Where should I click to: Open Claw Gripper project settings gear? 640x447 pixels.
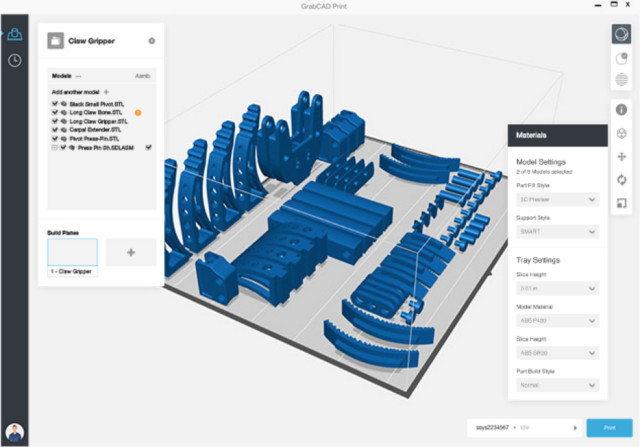(152, 41)
